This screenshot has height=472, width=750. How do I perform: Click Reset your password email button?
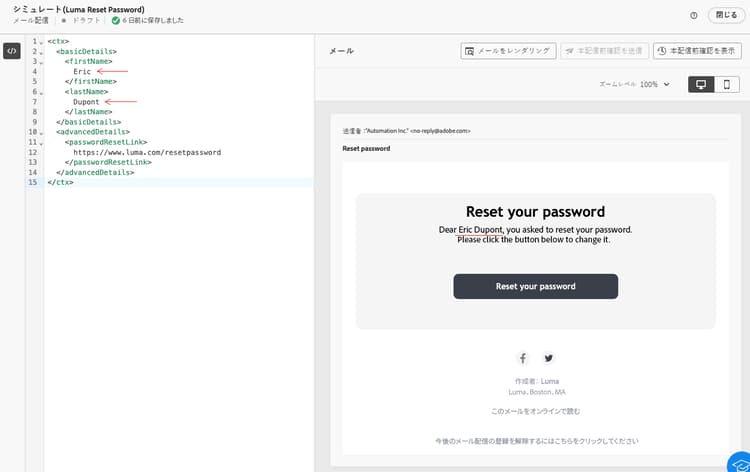[535, 286]
